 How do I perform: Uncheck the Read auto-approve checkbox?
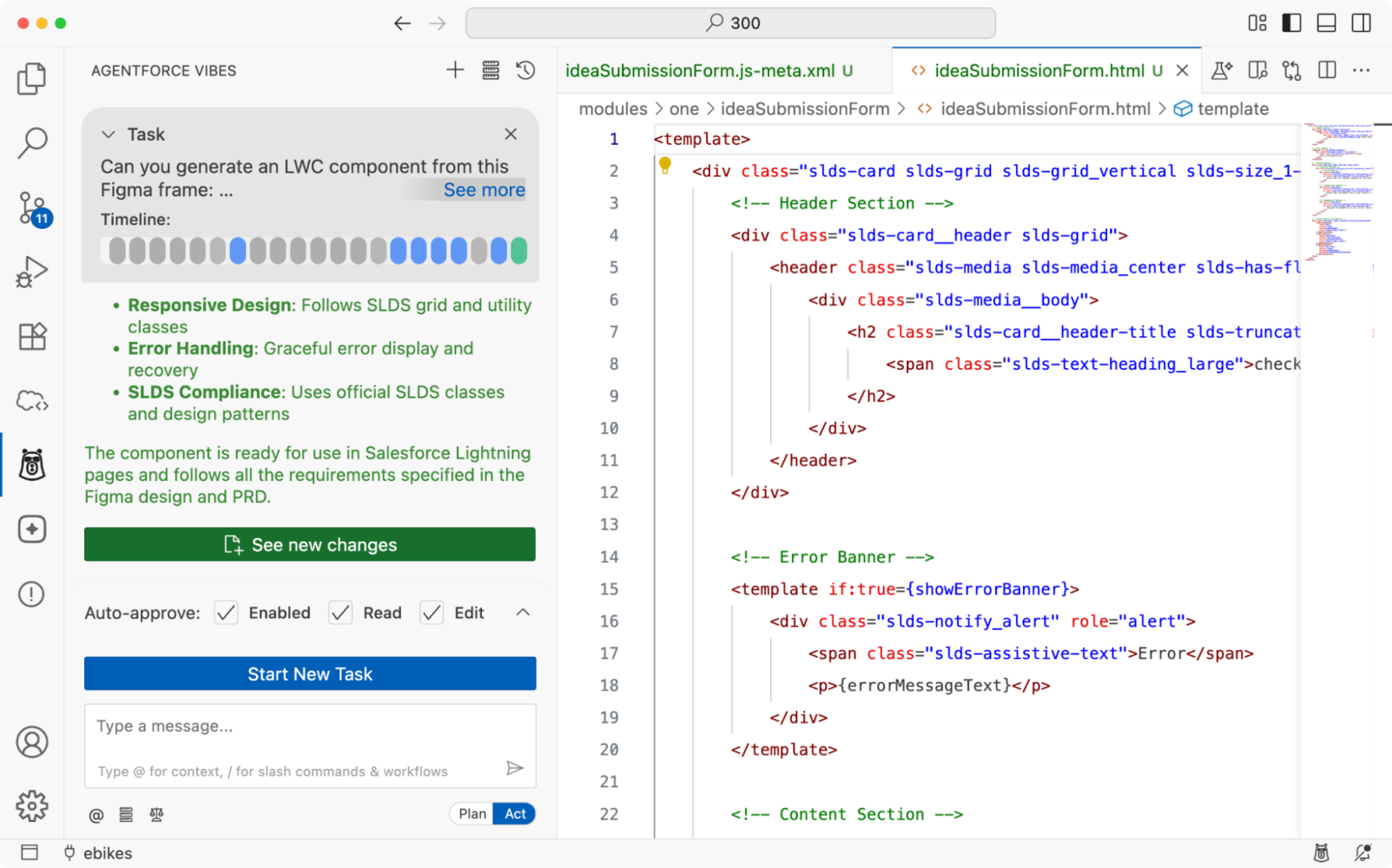coord(340,612)
